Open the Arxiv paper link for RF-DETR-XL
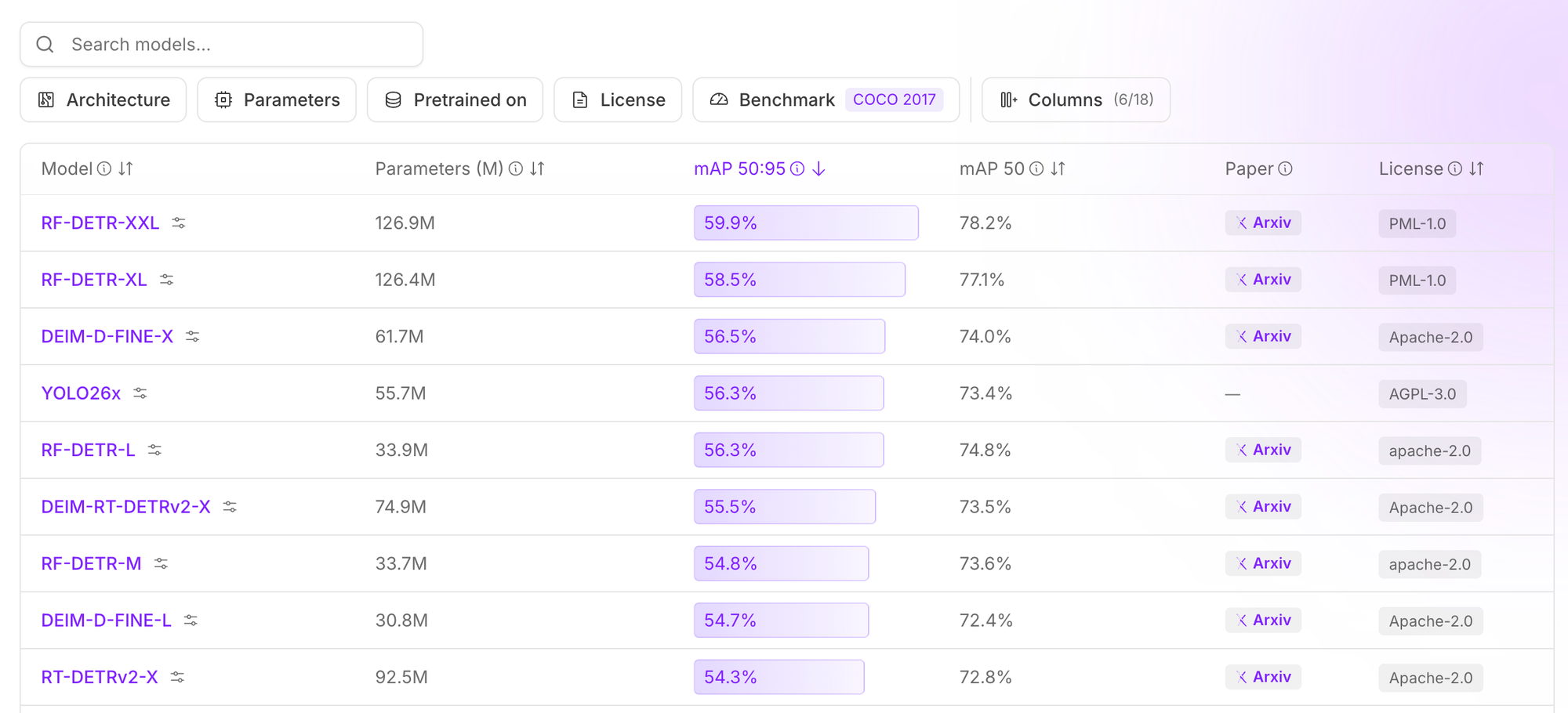This screenshot has height=713, width=1568. pyautogui.click(x=1263, y=280)
